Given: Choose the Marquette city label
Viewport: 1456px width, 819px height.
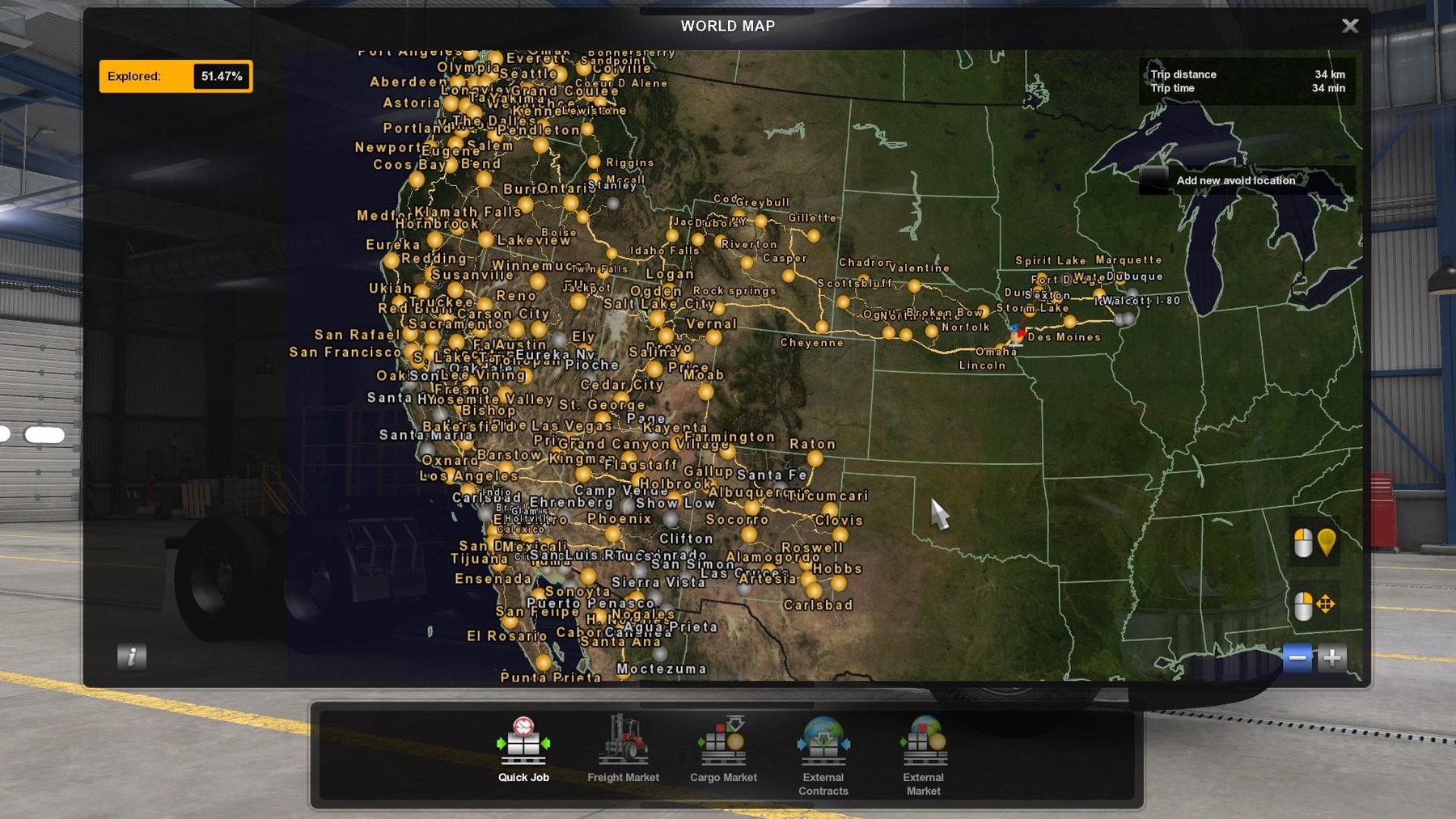Looking at the screenshot, I should point(1128,260).
